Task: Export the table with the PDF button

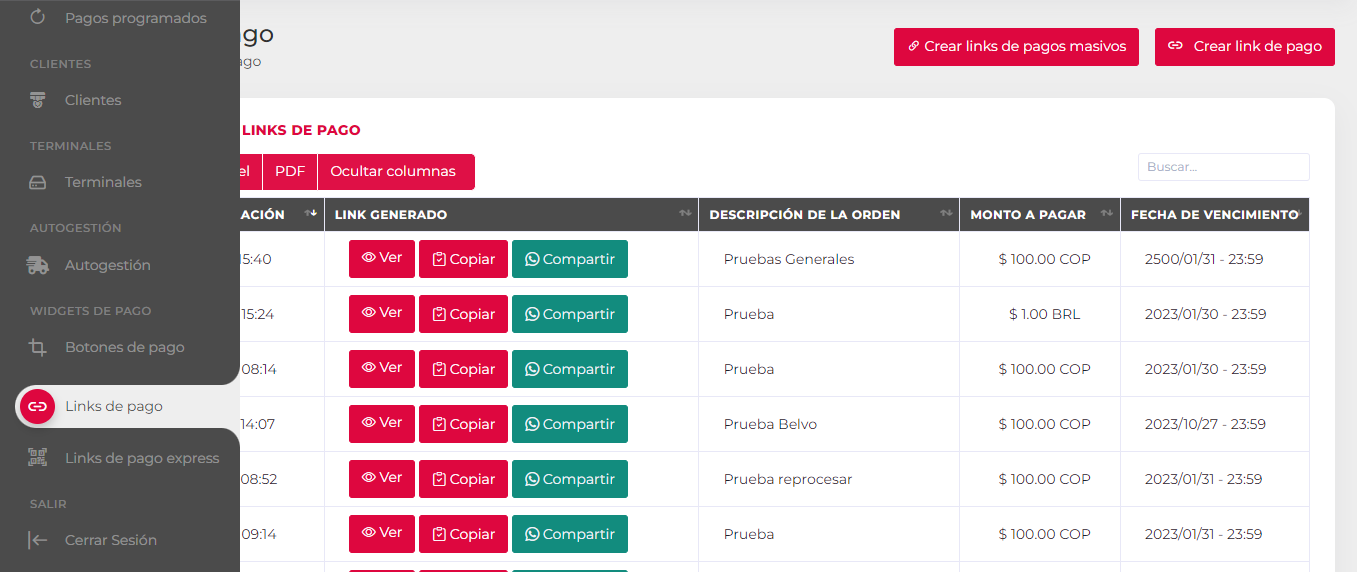Action: (x=290, y=171)
